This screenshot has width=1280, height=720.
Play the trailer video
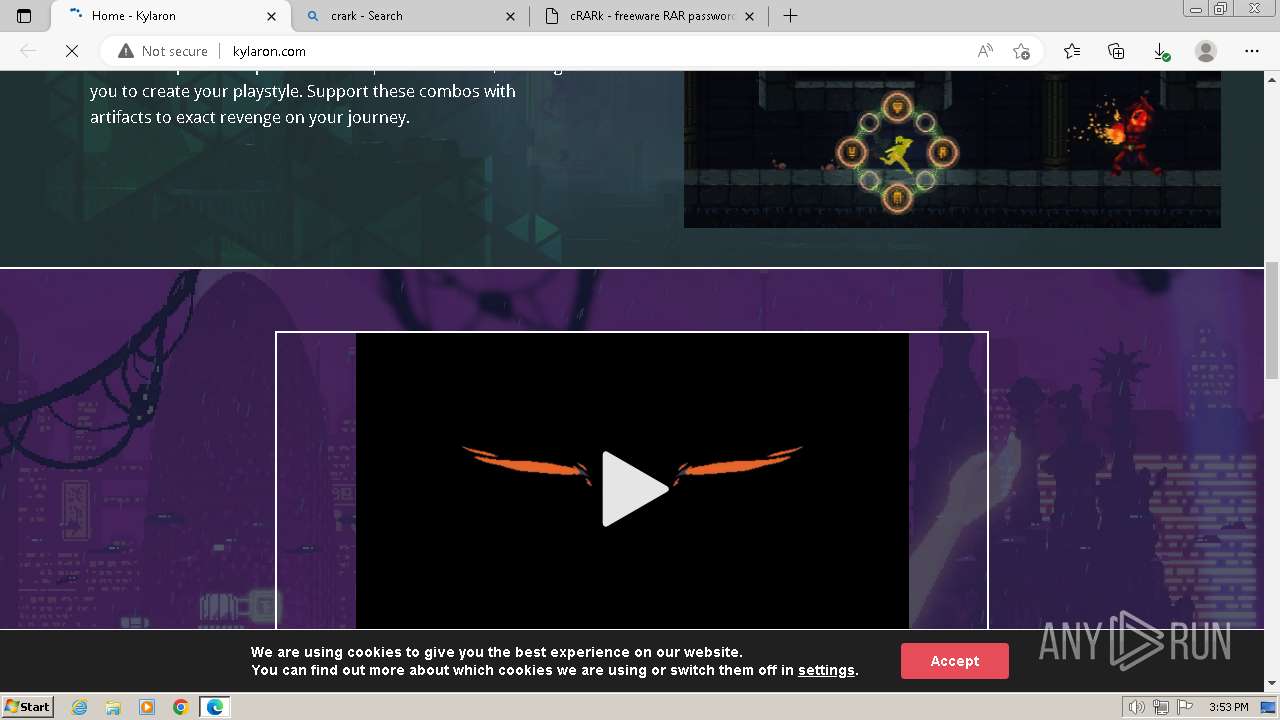(634, 488)
